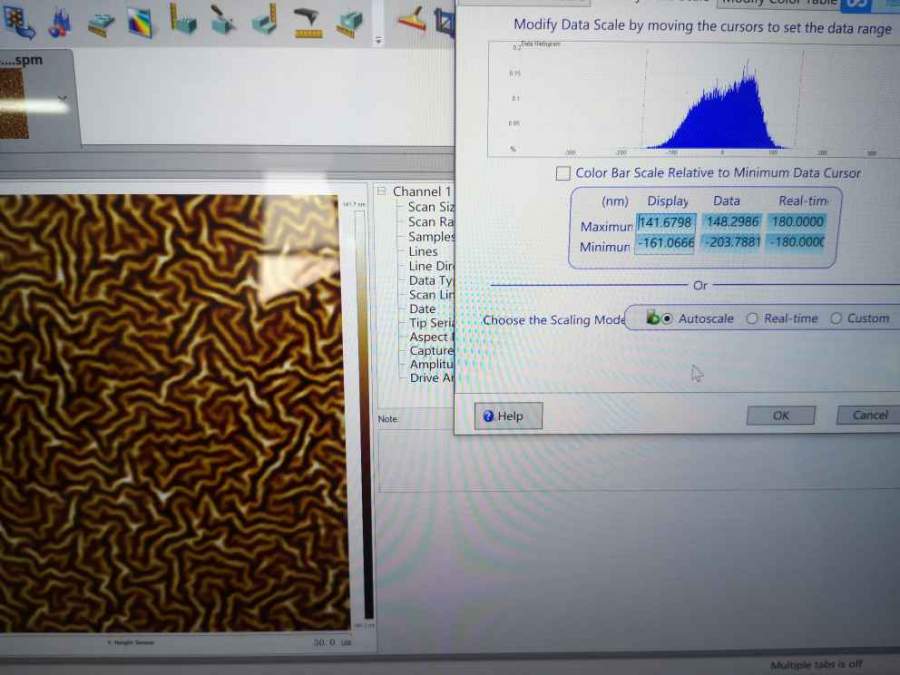Screen dimensions: 900x675
Task: Select the Drive Amplitude tree row
Action: click(432, 378)
